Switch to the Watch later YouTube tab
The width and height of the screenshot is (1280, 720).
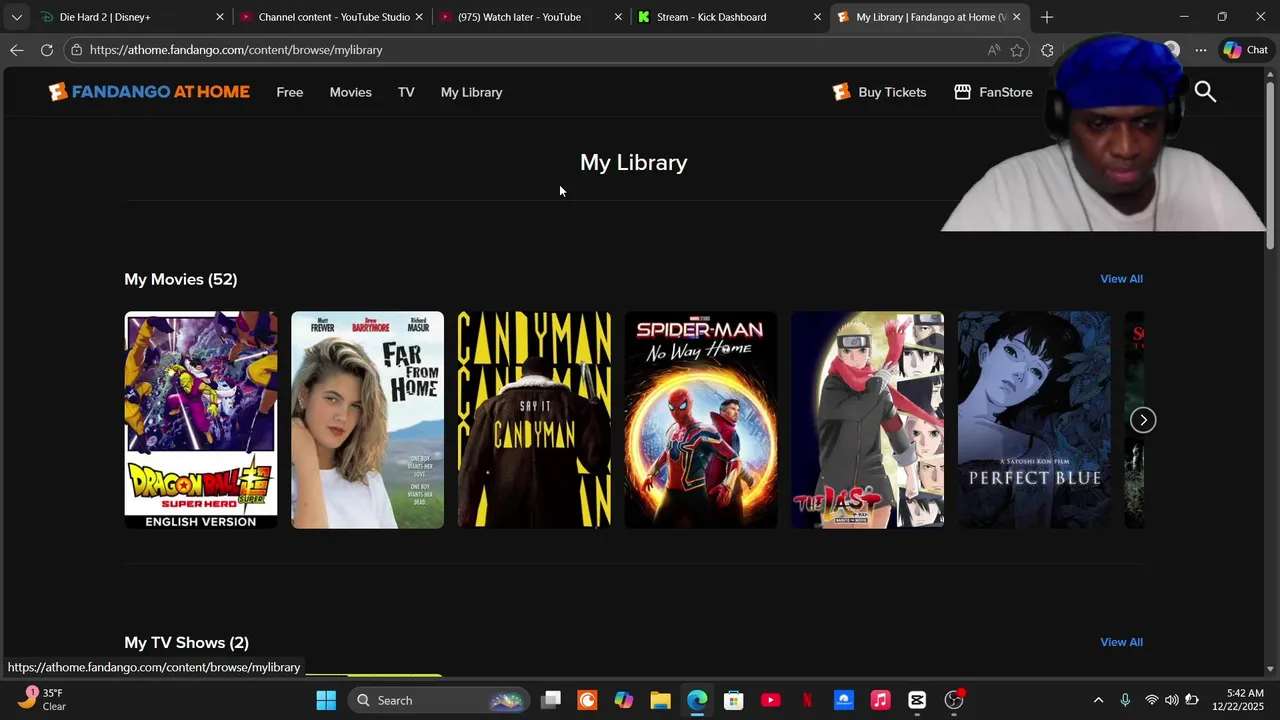click(x=530, y=17)
